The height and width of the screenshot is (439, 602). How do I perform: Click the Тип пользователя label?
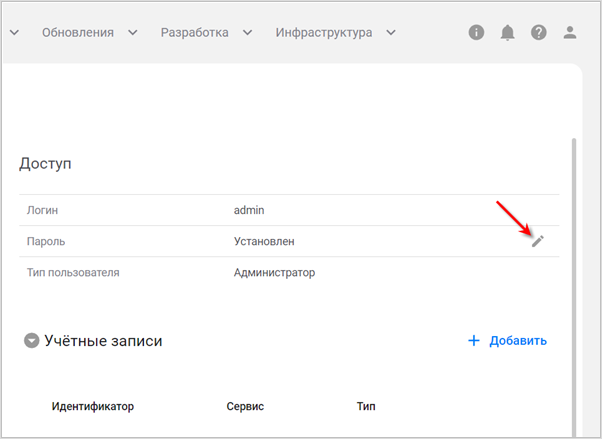coord(73,273)
